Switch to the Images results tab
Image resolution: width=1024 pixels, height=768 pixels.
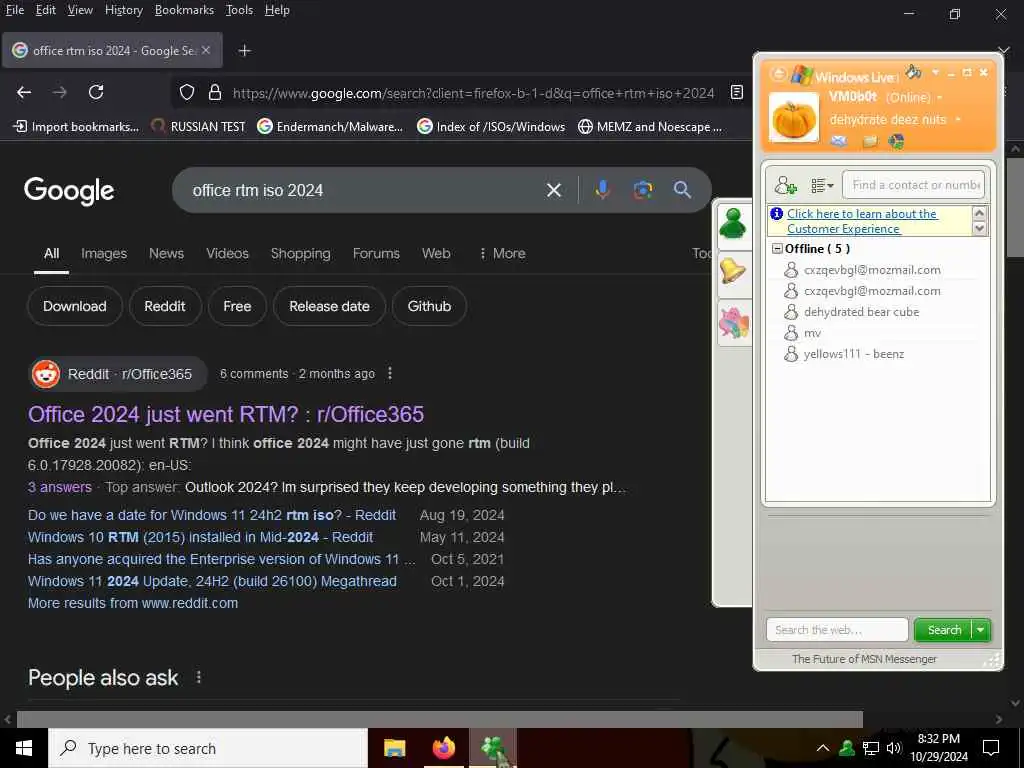click(x=104, y=253)
